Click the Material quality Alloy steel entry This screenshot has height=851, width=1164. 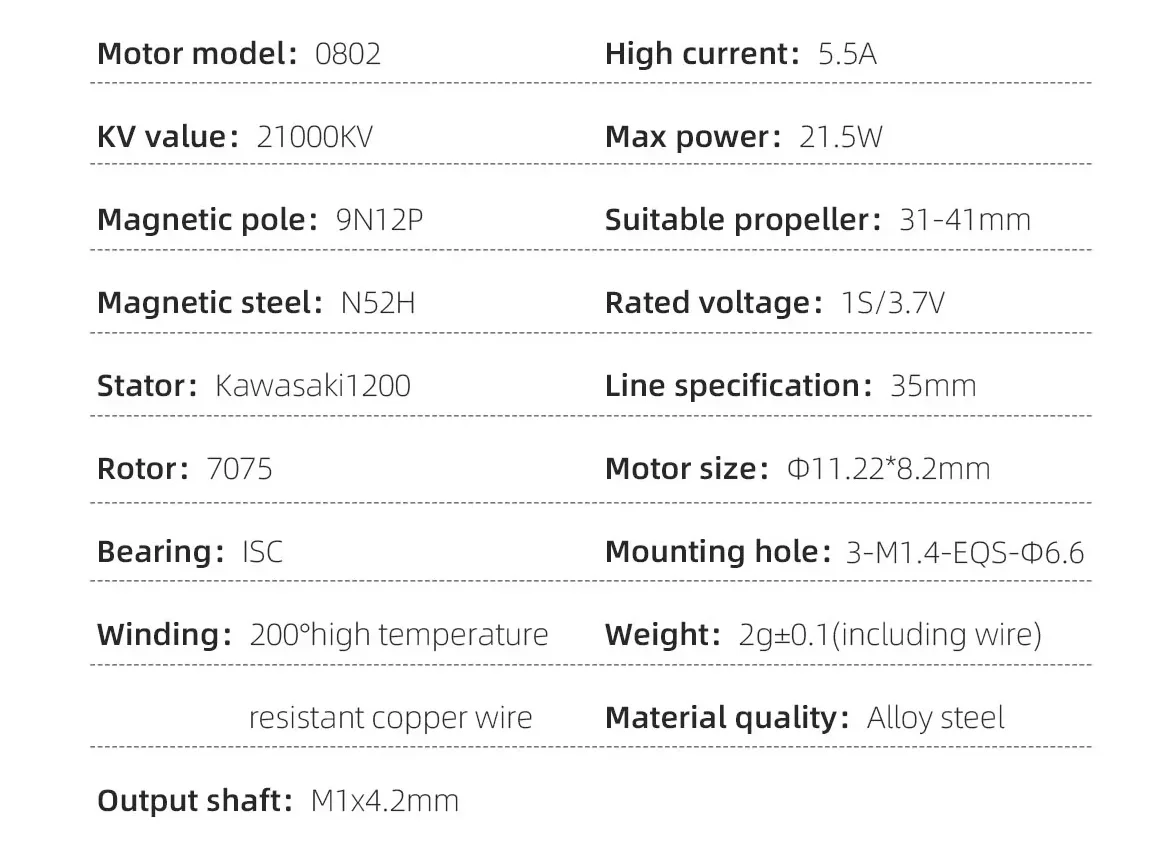coord(805,719)
